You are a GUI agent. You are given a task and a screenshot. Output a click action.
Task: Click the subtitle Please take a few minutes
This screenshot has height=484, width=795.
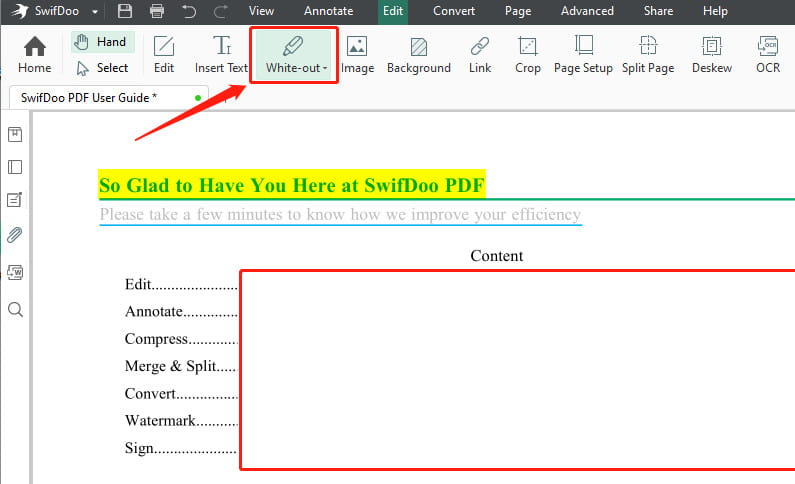pos(340,214)
